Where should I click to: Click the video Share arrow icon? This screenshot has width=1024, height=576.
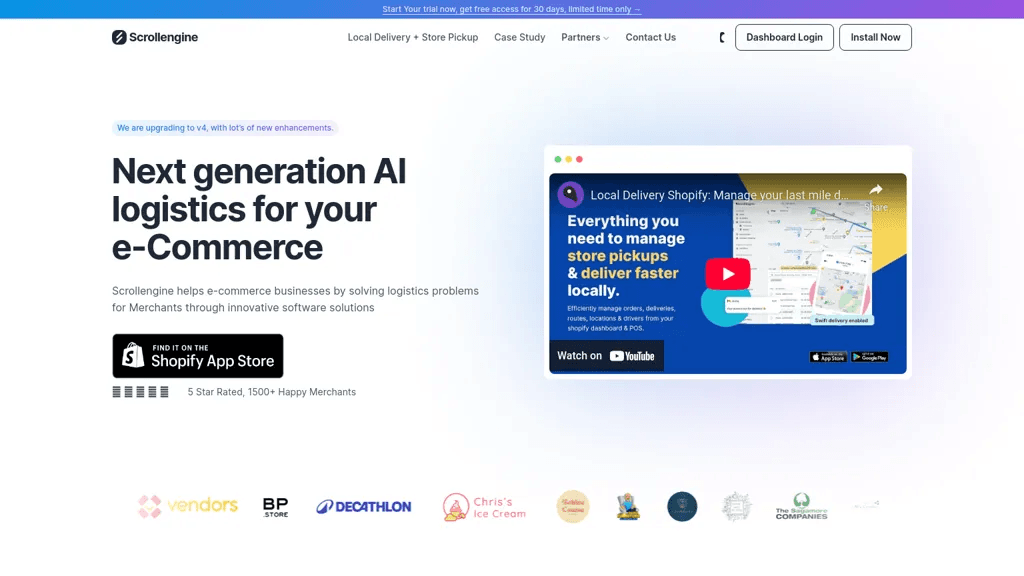[x=876, y=190]
